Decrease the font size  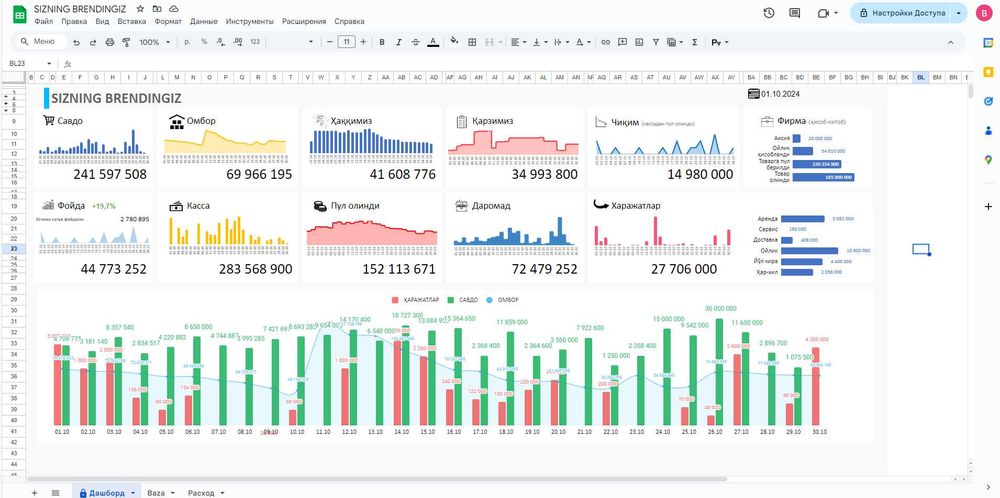330,42
